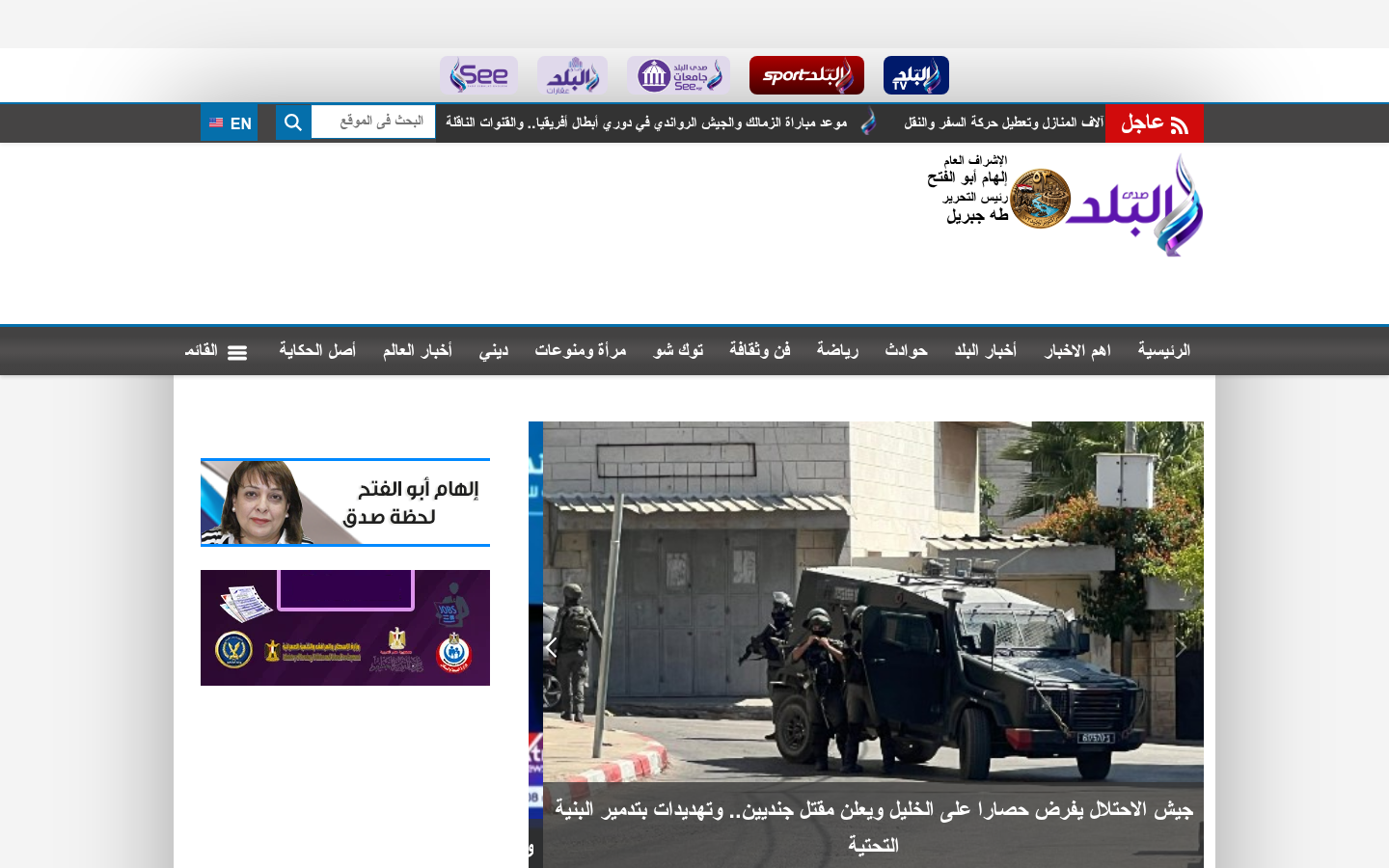Open the ديني menu item
Image resolution: width=1389 pixels, height=868 pixels.
494,350
